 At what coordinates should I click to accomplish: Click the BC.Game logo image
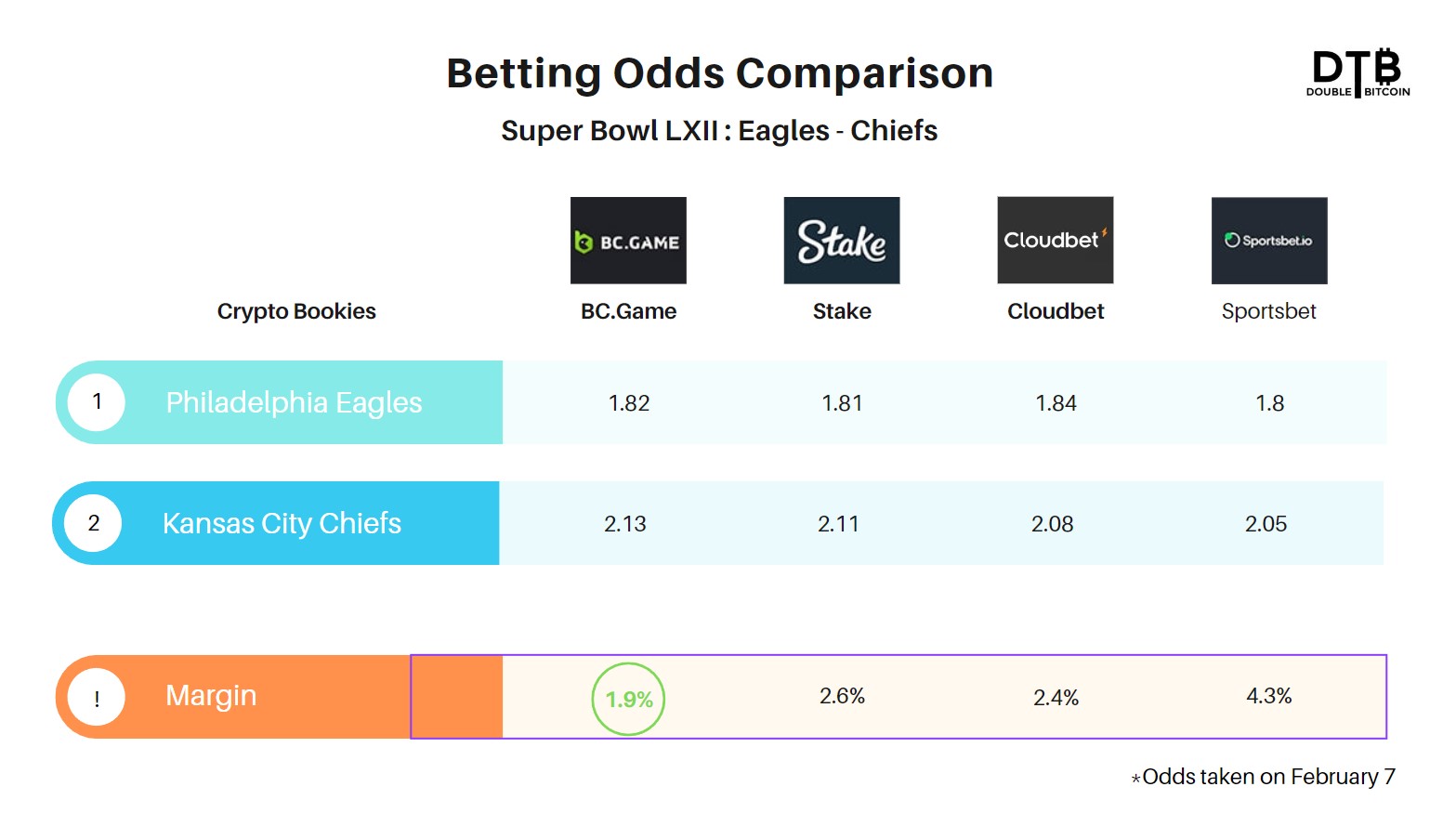pyautogui.click(x=628, y=240)
